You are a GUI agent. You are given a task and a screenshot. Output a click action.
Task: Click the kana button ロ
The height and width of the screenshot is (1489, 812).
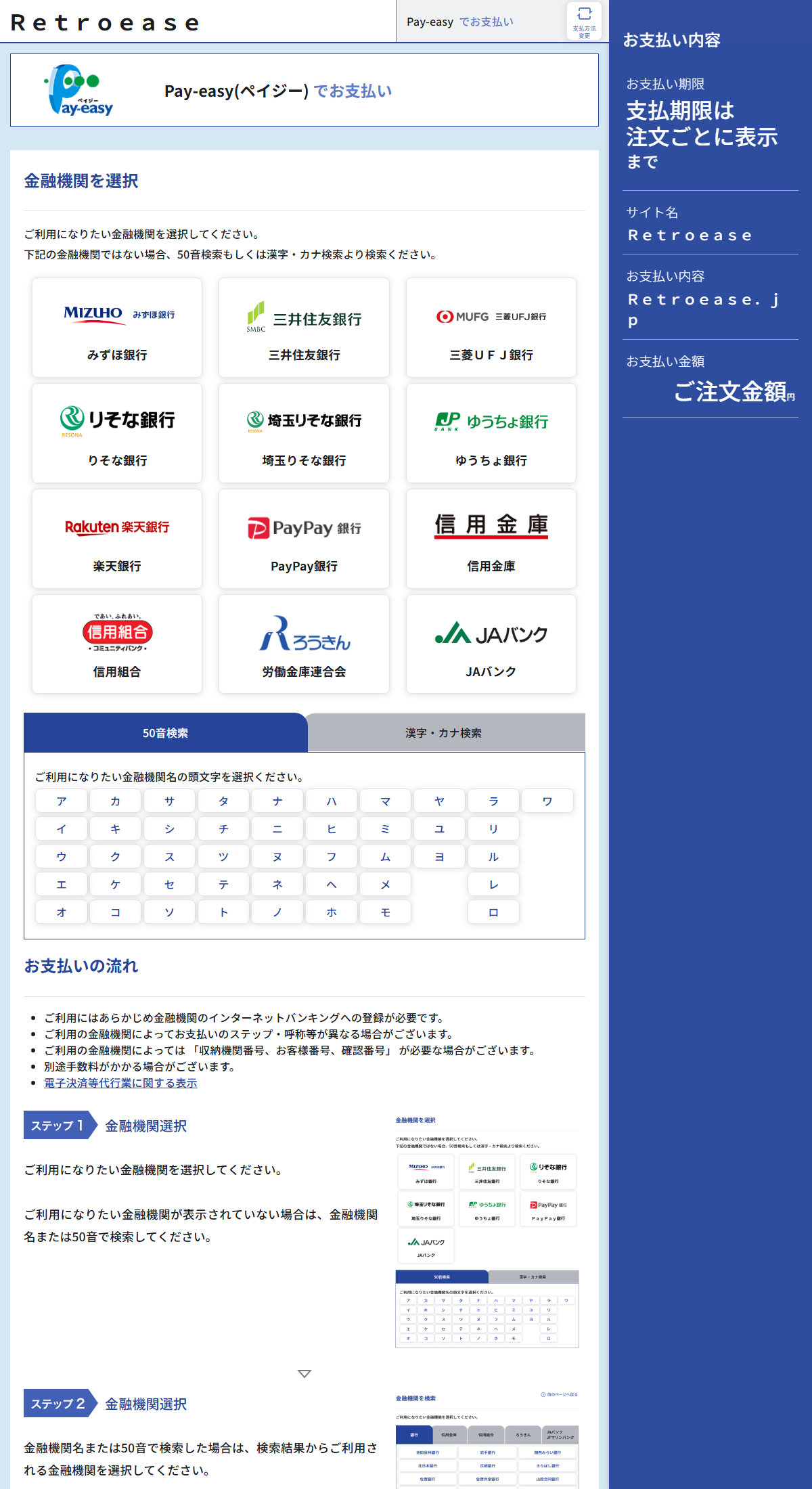pyautogui.click(x=494, y=912)
